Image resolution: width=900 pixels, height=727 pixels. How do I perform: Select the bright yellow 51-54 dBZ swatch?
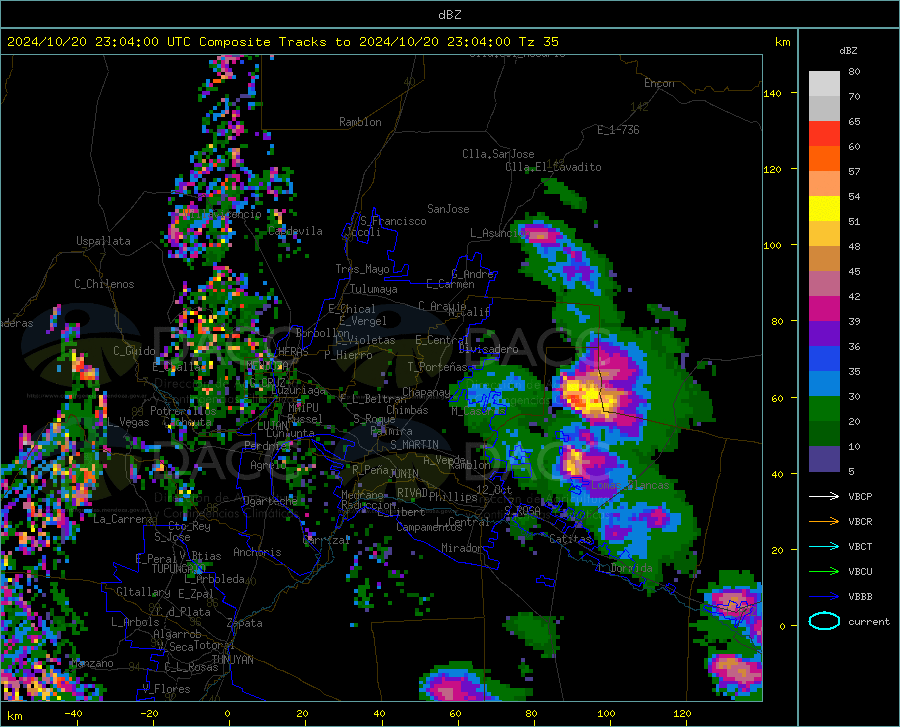tap(824, 209)
